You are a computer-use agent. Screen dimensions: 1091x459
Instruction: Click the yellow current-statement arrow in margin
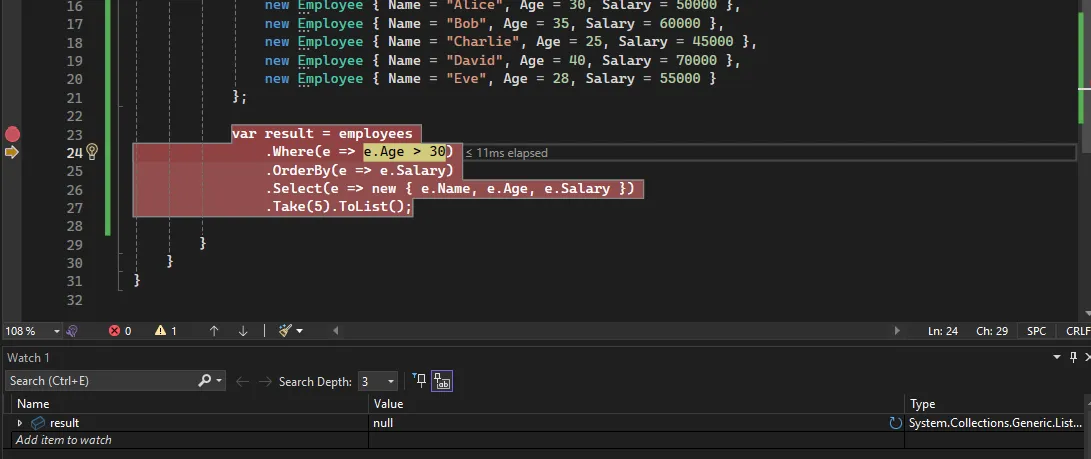[x=12, y=152]
